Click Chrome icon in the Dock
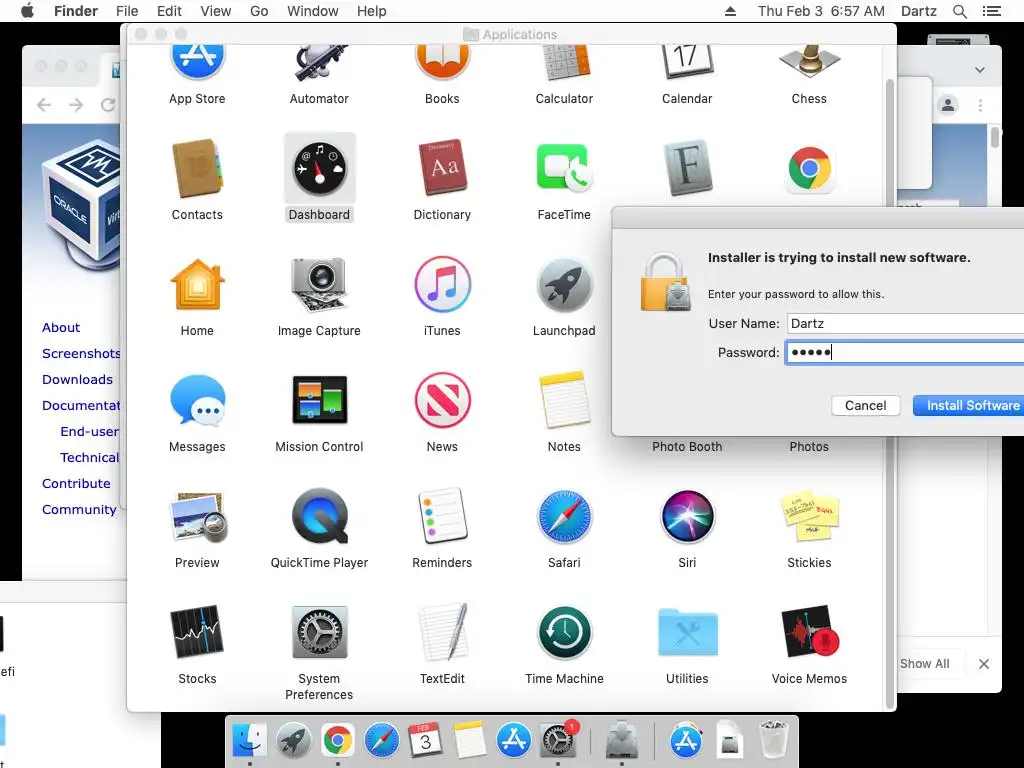Image resolution: width=1024 pixels, height=768 pixels. [x=338, y=741]
